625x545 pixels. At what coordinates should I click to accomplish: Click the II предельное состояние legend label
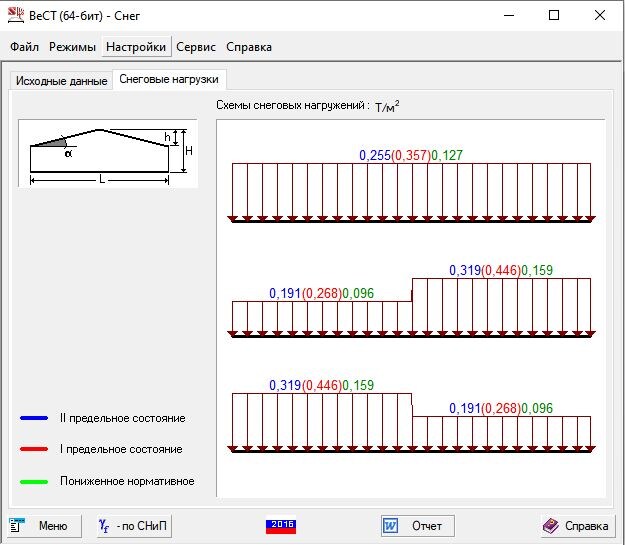pyautogui.click(x=123, y=418)
